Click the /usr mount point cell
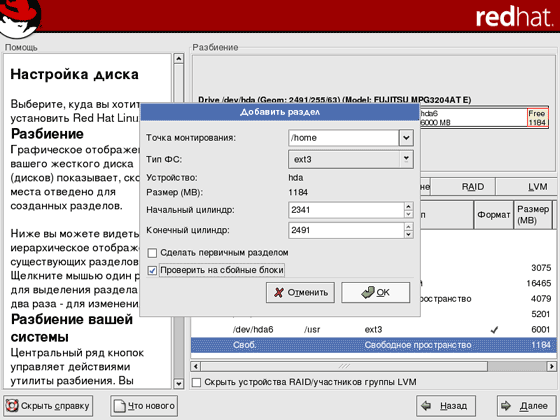The image size is (560, 420). [312, 329]
